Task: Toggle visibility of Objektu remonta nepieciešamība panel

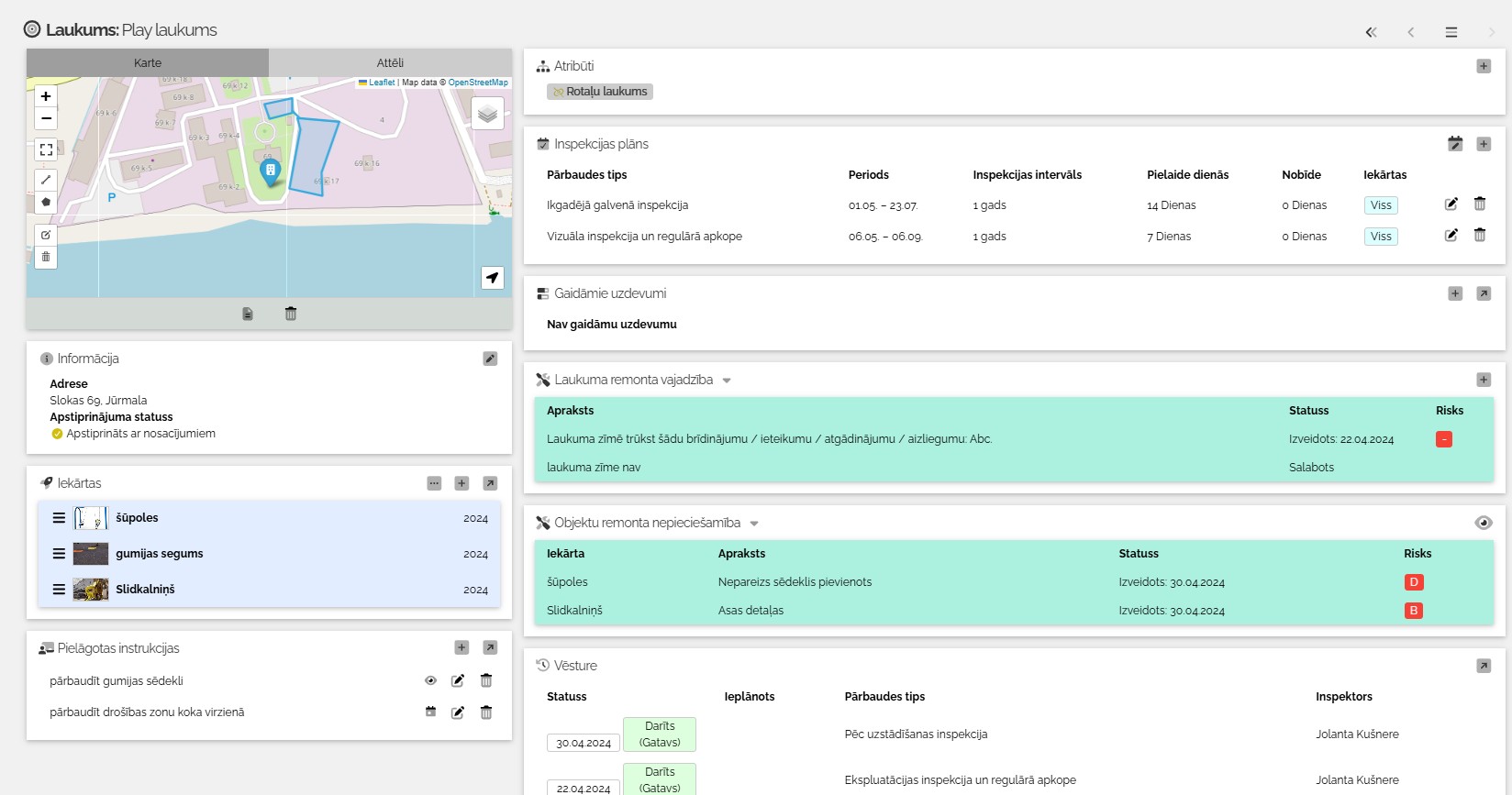Action: click(x=1484, y=523)
